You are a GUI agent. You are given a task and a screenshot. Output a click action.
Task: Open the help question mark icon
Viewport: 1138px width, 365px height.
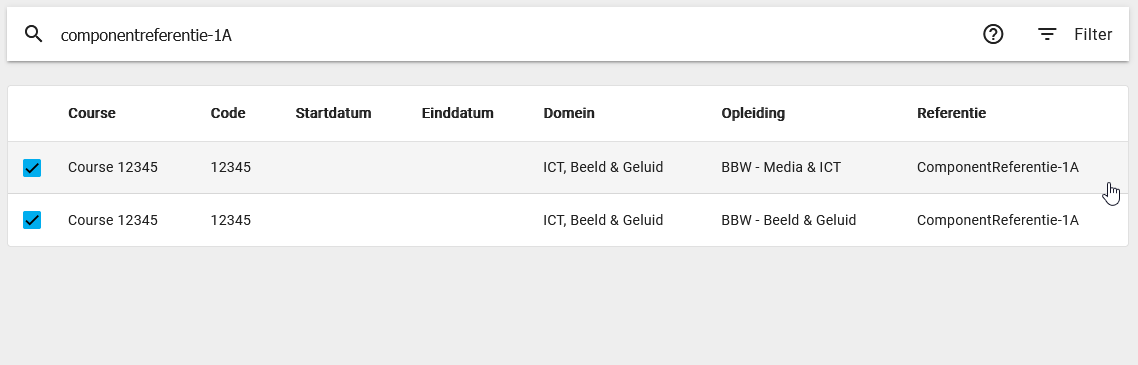click(x=992, y=34)
